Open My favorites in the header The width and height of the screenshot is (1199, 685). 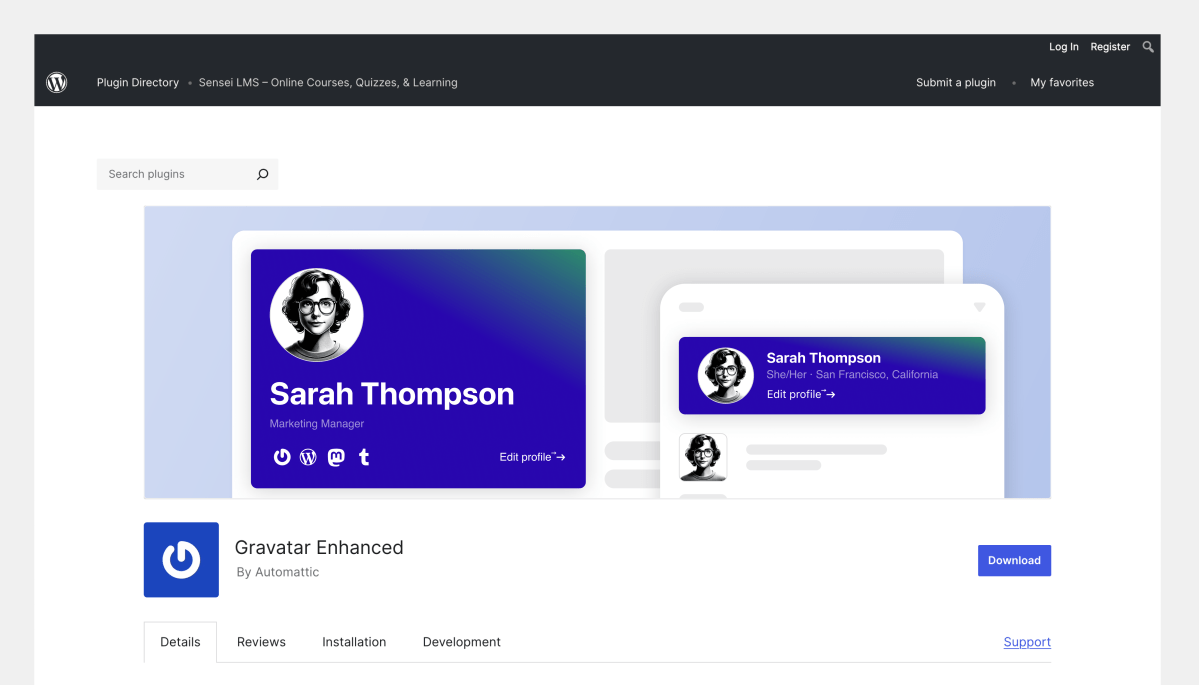(1061, 82)
